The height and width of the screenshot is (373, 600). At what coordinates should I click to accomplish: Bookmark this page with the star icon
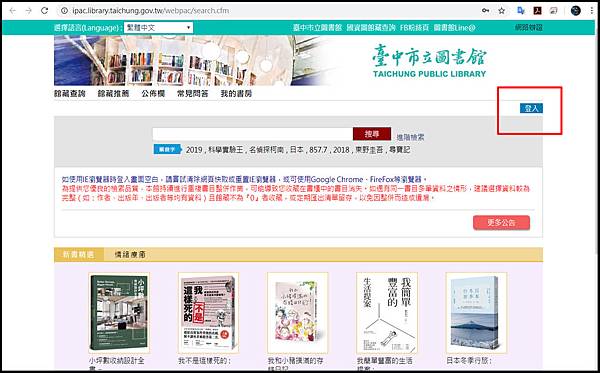[502, 11]
